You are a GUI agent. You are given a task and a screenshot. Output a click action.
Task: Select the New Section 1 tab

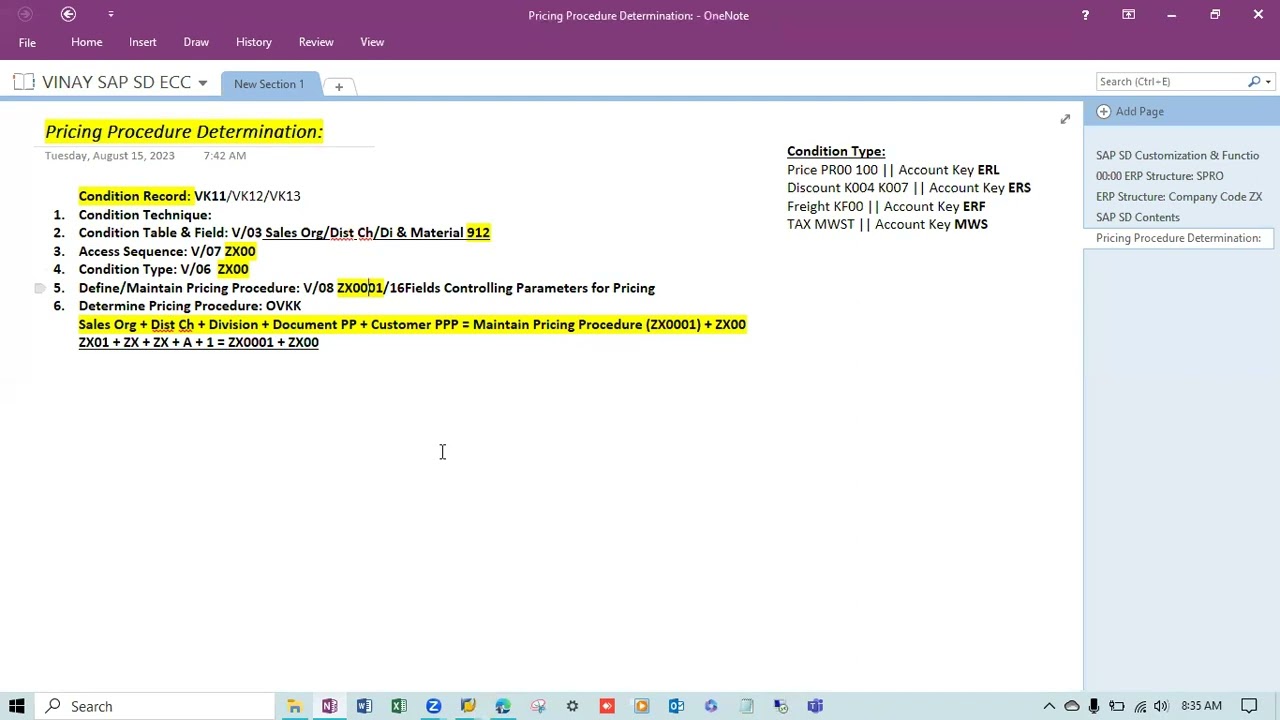(x=269, y=84)
